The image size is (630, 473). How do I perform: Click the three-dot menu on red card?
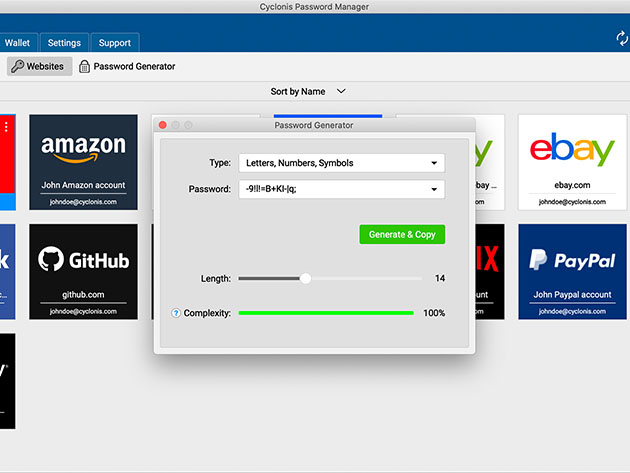pos(6,127)
